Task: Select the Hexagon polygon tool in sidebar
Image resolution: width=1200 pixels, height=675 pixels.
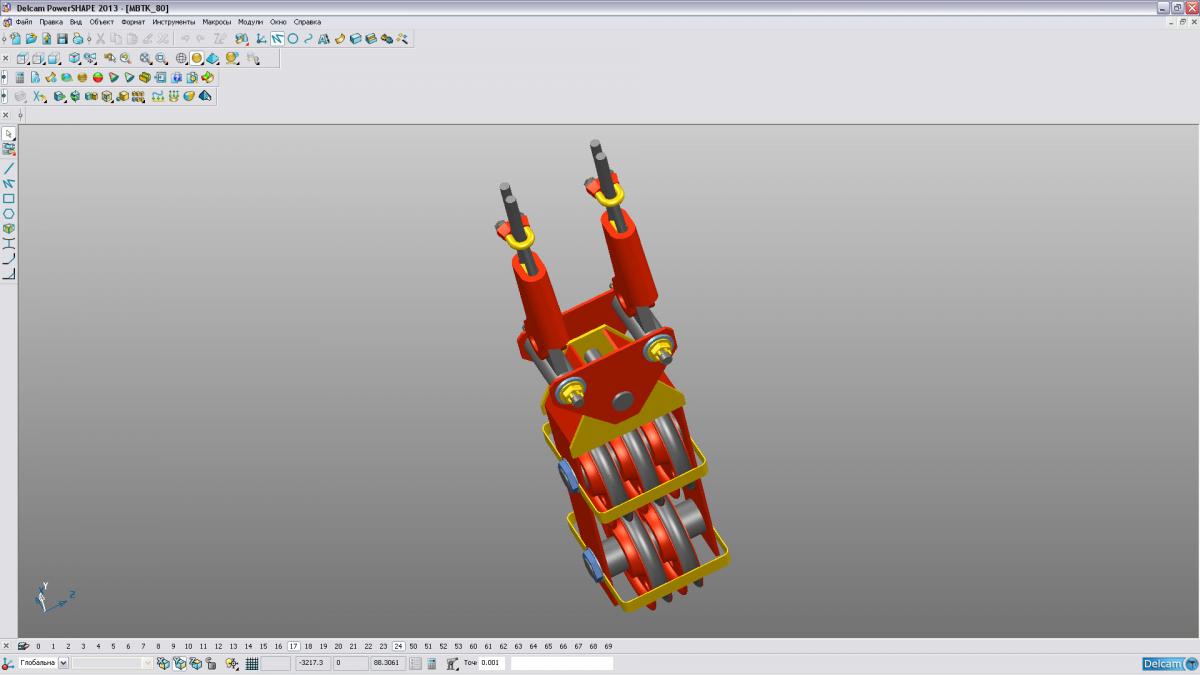Action: [x=9, y=213]
